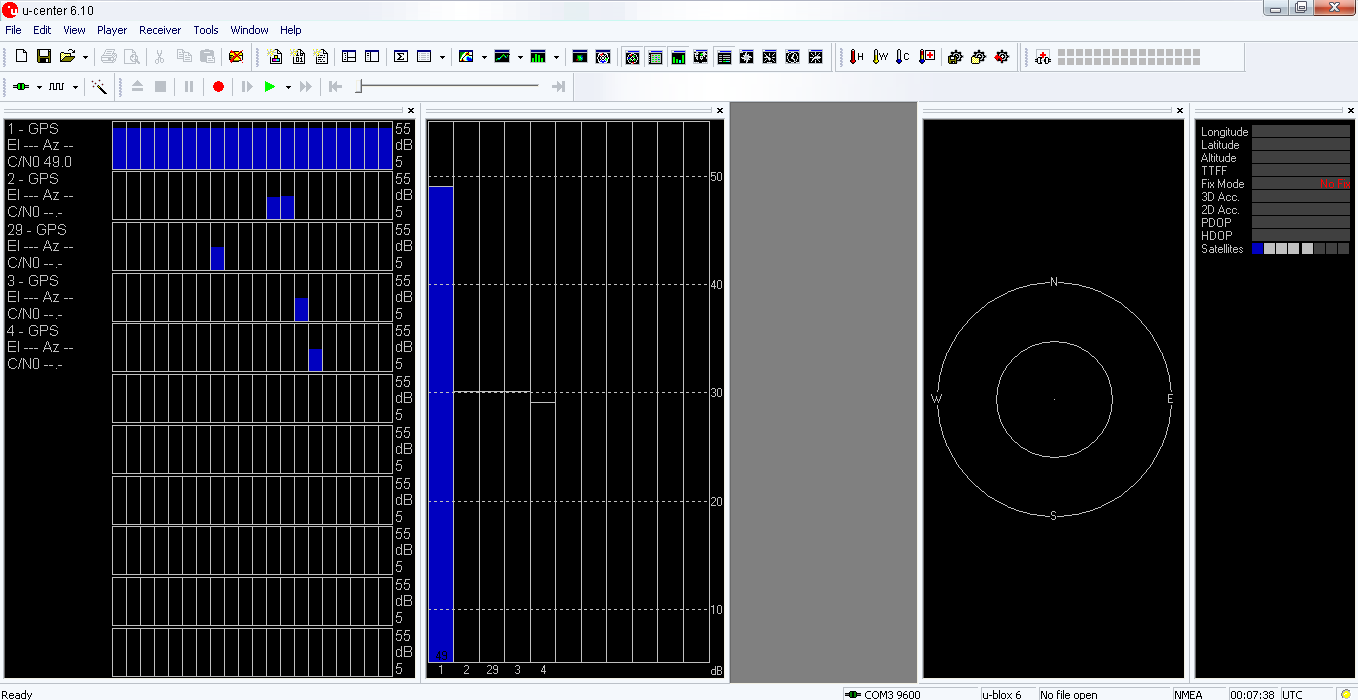Click the Warmstart thermometer icon labeled W
The height and width of the screenshot is (700, 1358).
pyautogui.click(x=879, y=57)
